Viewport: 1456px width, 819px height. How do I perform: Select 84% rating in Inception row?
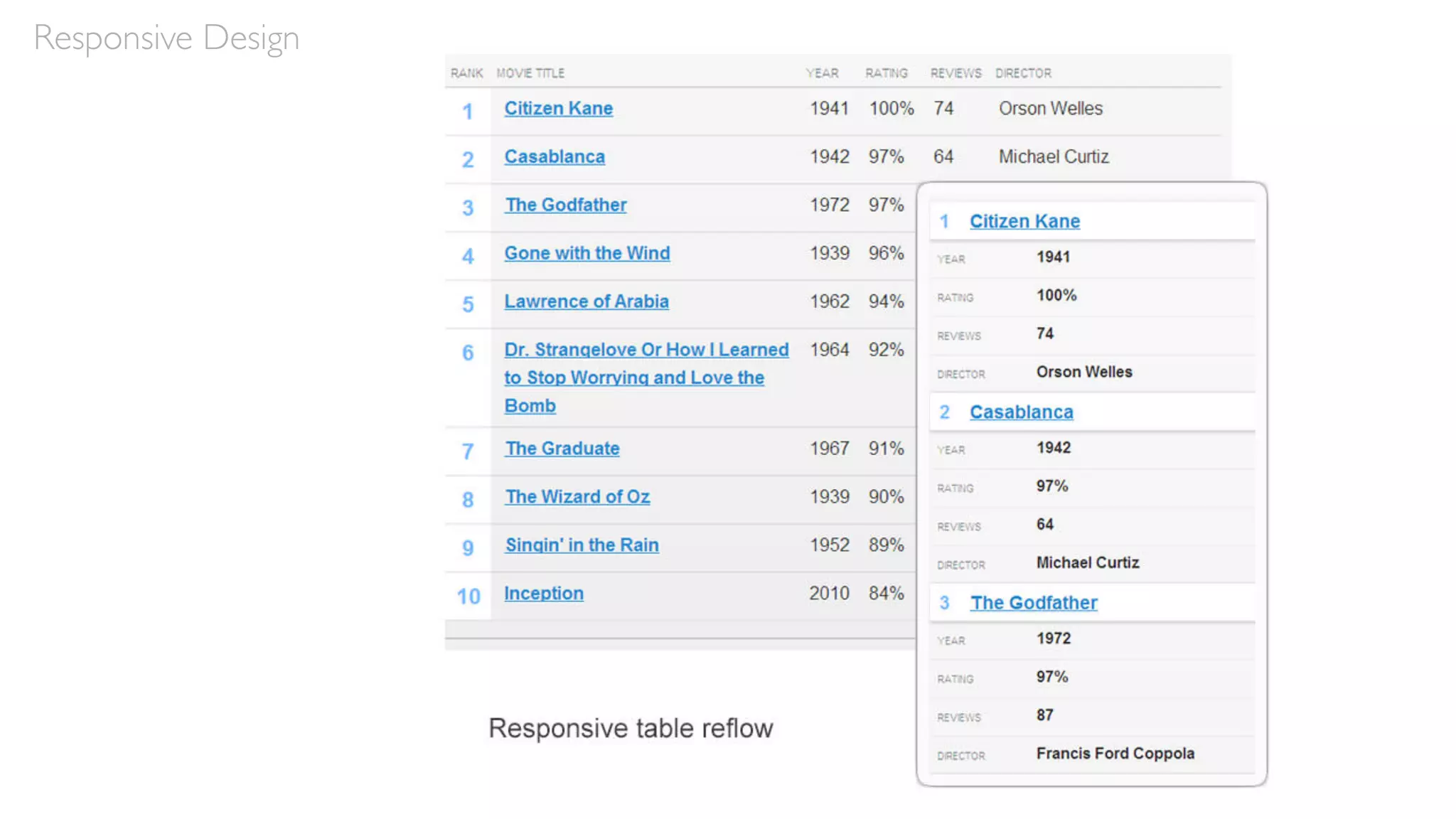coord(886,594)
